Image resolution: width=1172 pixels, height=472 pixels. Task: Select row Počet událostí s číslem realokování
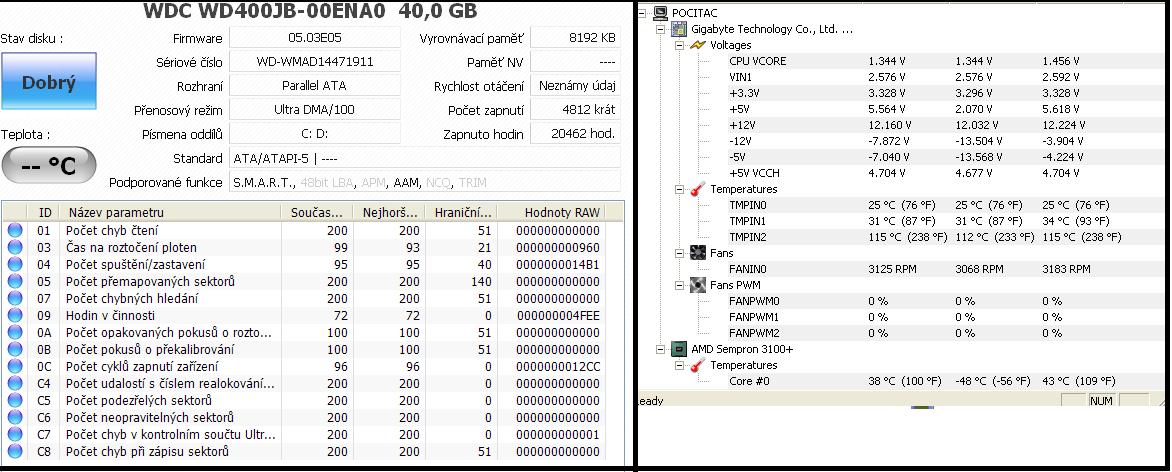pyautogui.click(x=314, y=384)
